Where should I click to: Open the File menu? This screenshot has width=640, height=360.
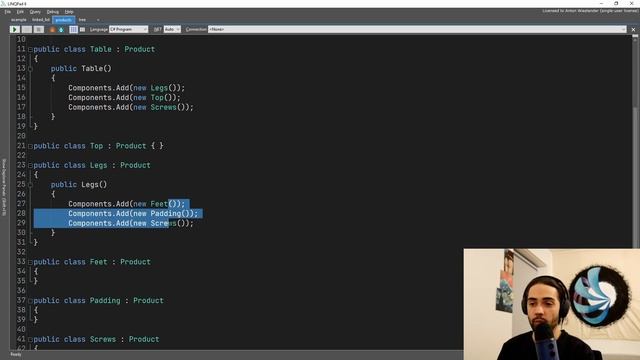point(7,12)
